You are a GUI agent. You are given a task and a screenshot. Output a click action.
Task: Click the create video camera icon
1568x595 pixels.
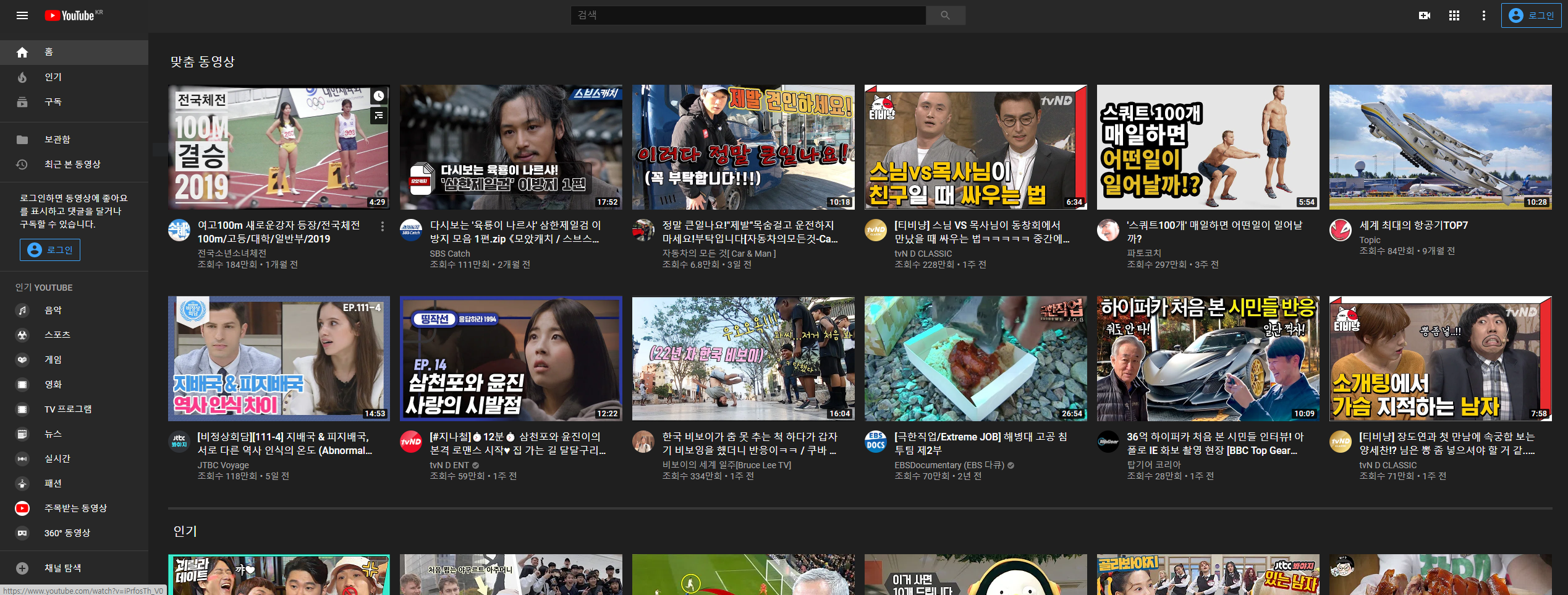point(1424,15)
